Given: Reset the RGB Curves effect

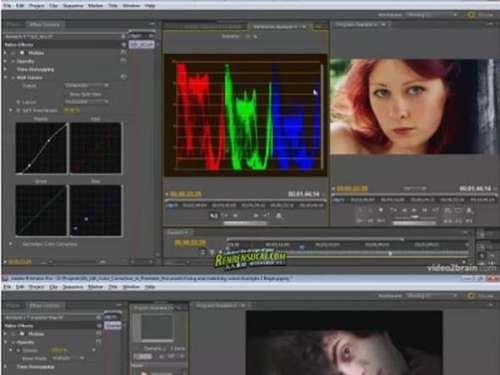Looking at the screenshot, I should coord(123,77).
